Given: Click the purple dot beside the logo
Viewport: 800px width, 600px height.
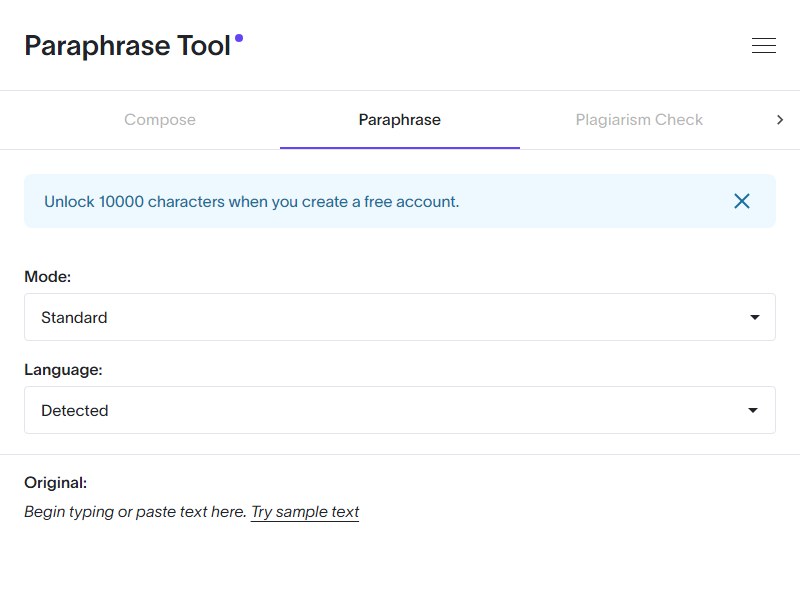Looking at the screenshot, I should pyautogui.click(x=239, y=38).
